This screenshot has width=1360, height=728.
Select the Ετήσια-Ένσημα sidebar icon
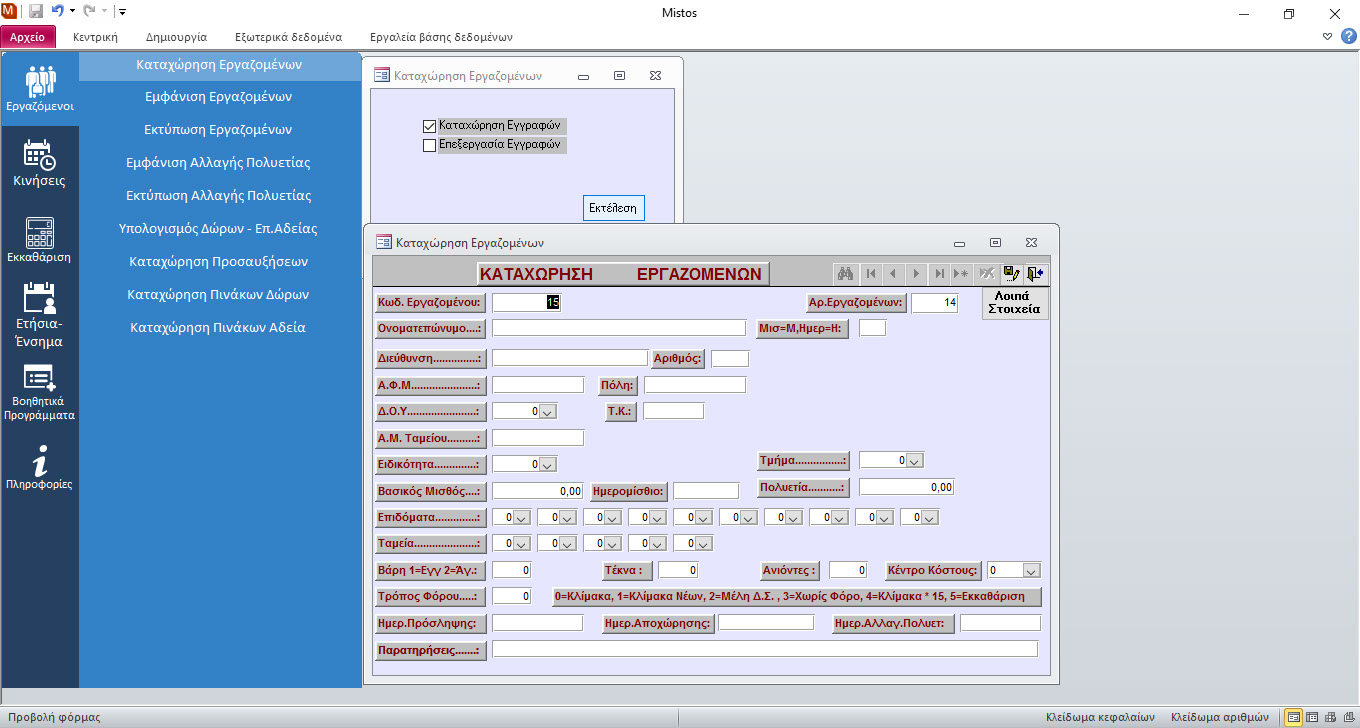tap(40, 315)
